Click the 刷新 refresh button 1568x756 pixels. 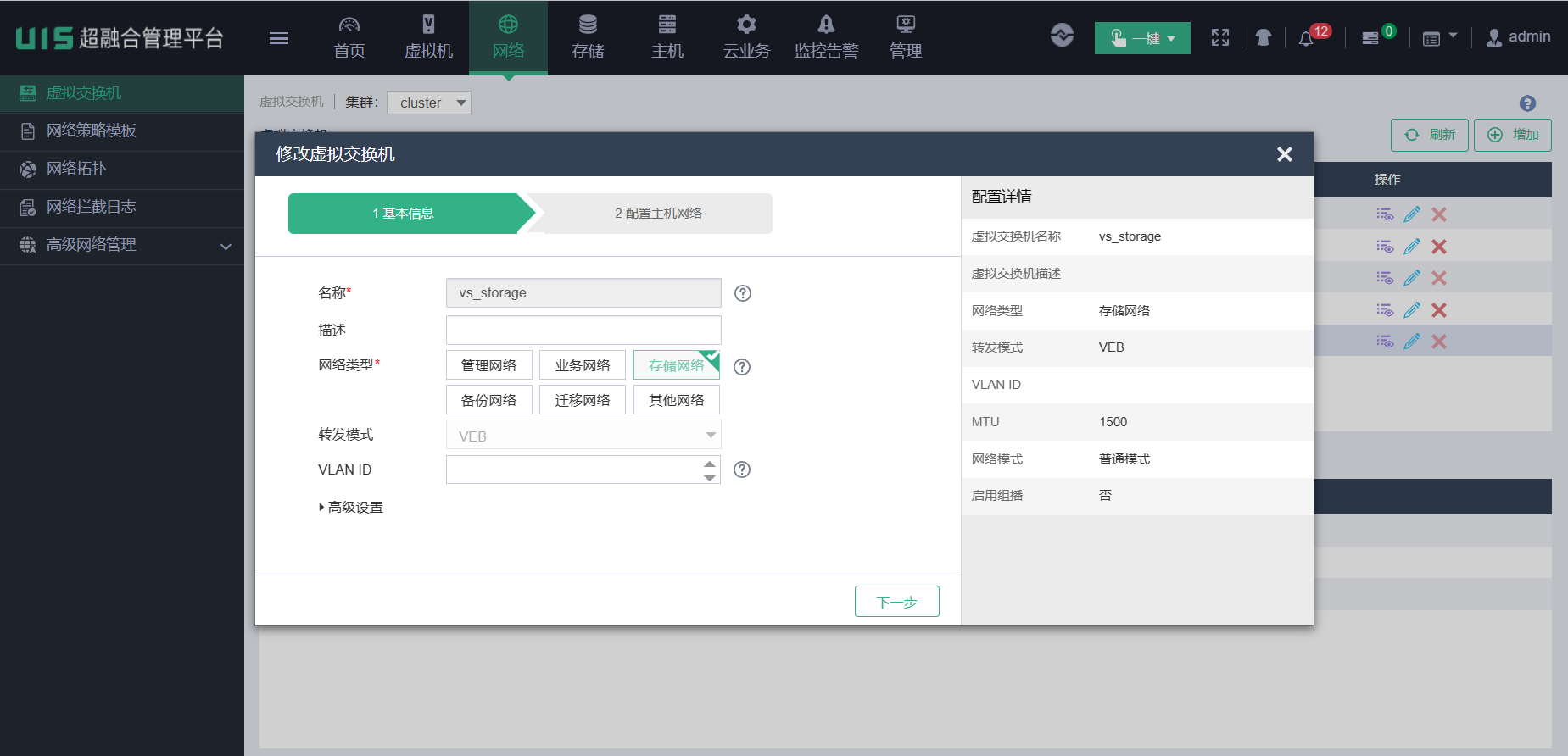click(x=1429, y=135)
